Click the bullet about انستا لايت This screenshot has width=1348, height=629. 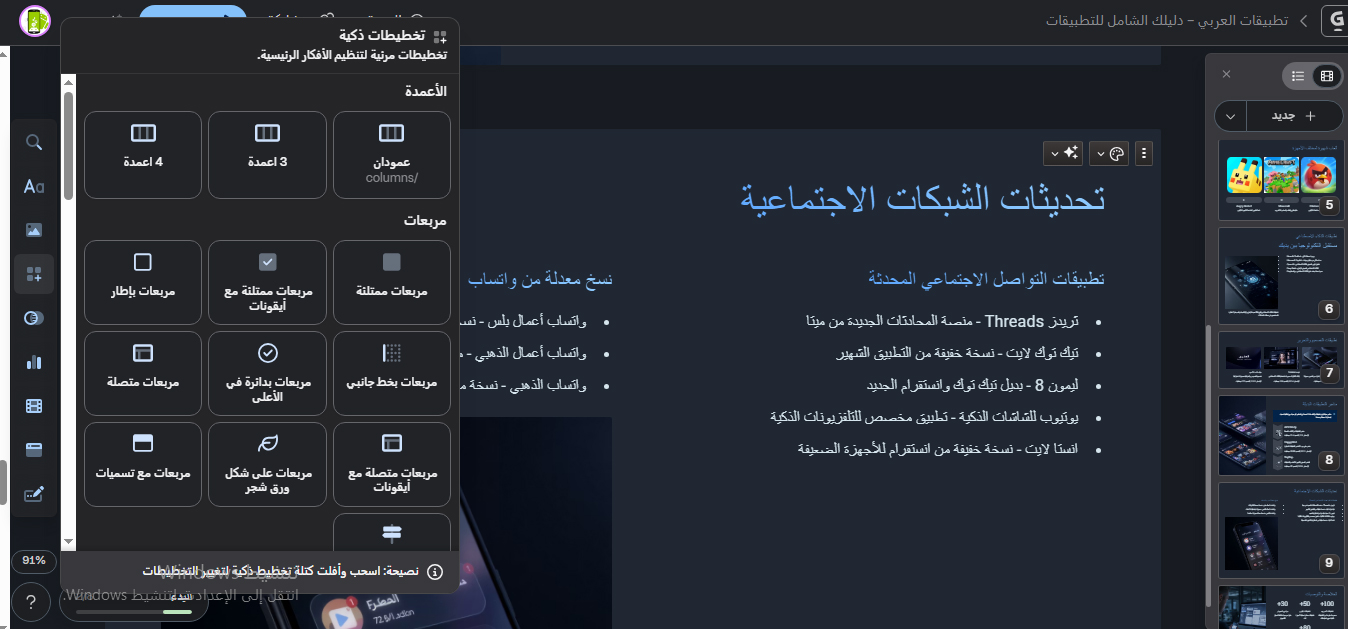[x=939, y=449]
